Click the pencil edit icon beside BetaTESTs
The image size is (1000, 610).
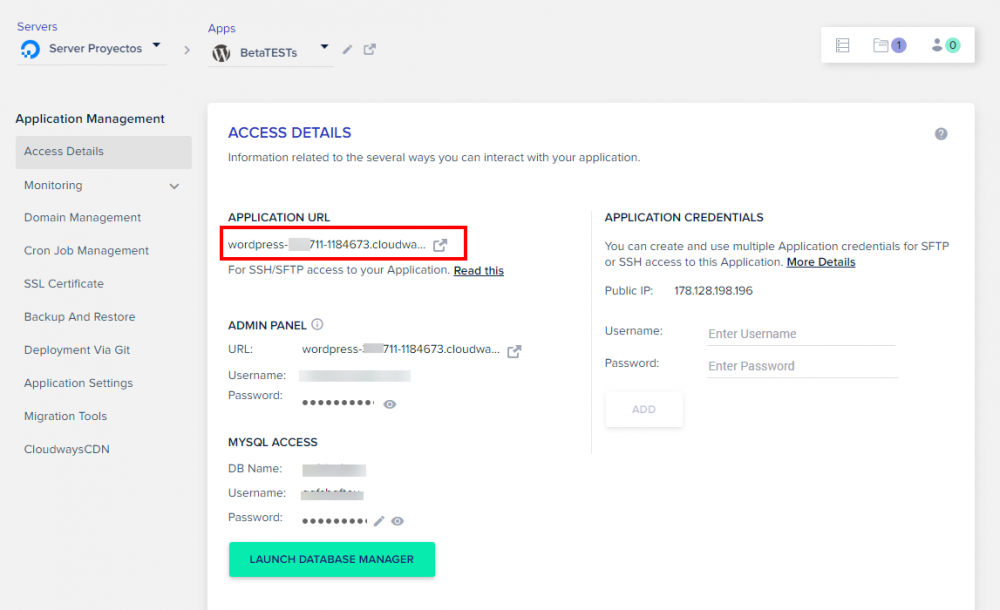pos(347,50)
